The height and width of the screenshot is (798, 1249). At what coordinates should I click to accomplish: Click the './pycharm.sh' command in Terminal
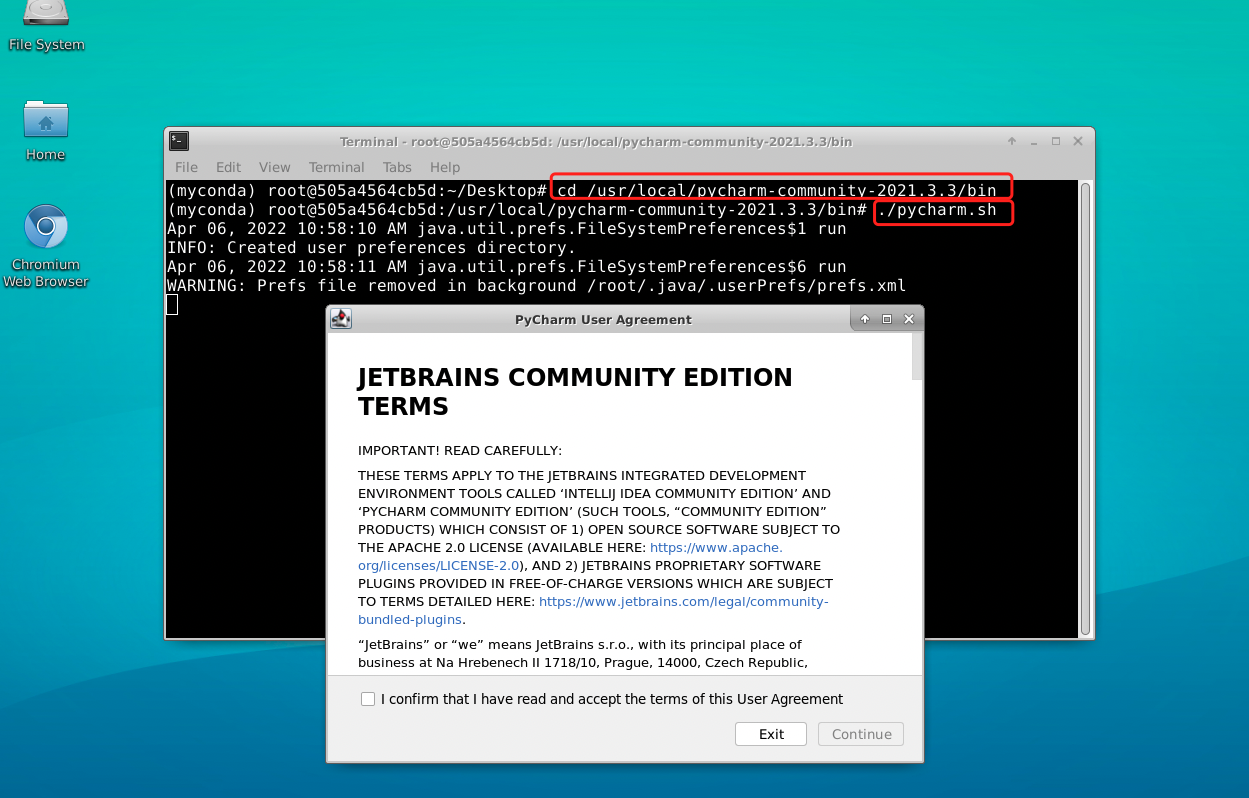click(x=937, y=211)
